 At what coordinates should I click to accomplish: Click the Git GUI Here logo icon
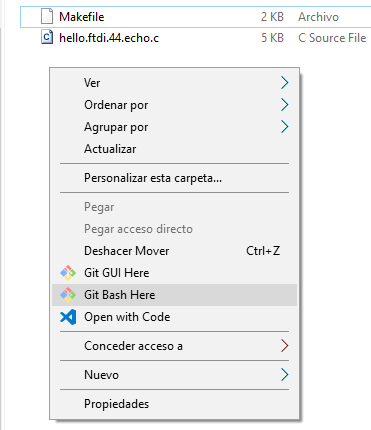point(68,273)
